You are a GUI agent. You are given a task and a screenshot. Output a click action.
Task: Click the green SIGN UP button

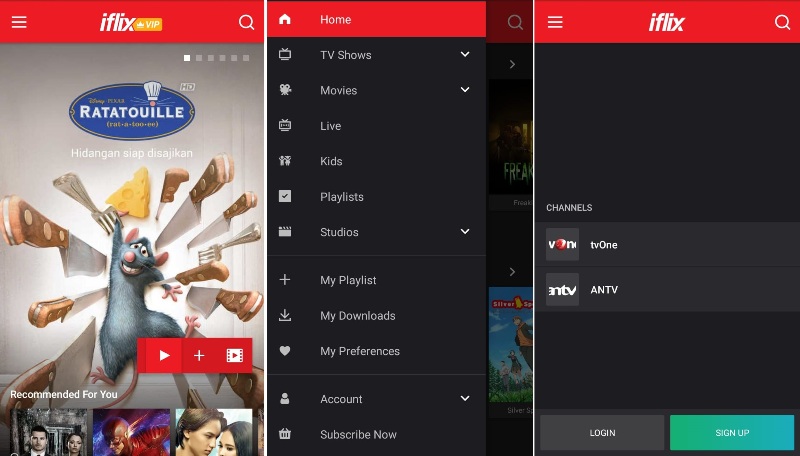tap(732, 433)
